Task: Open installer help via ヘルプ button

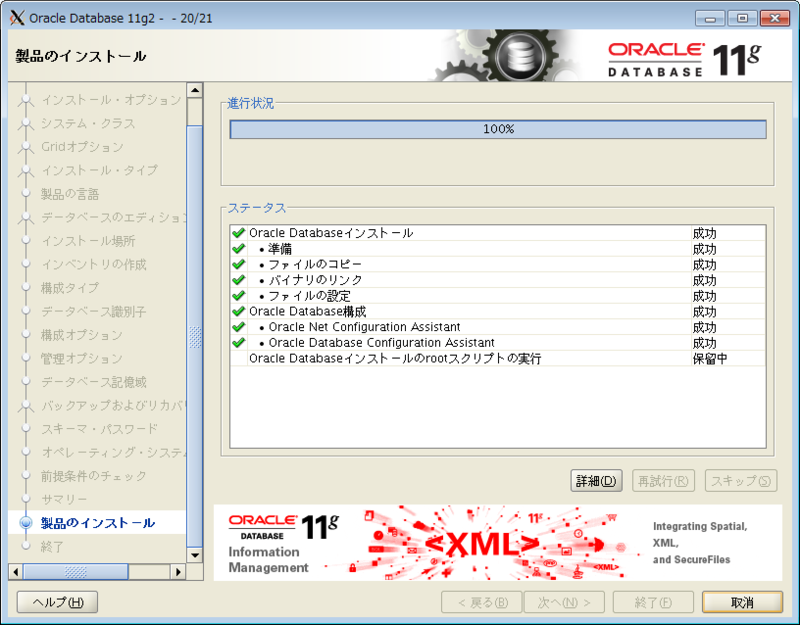Action: (x=56, y=602)
